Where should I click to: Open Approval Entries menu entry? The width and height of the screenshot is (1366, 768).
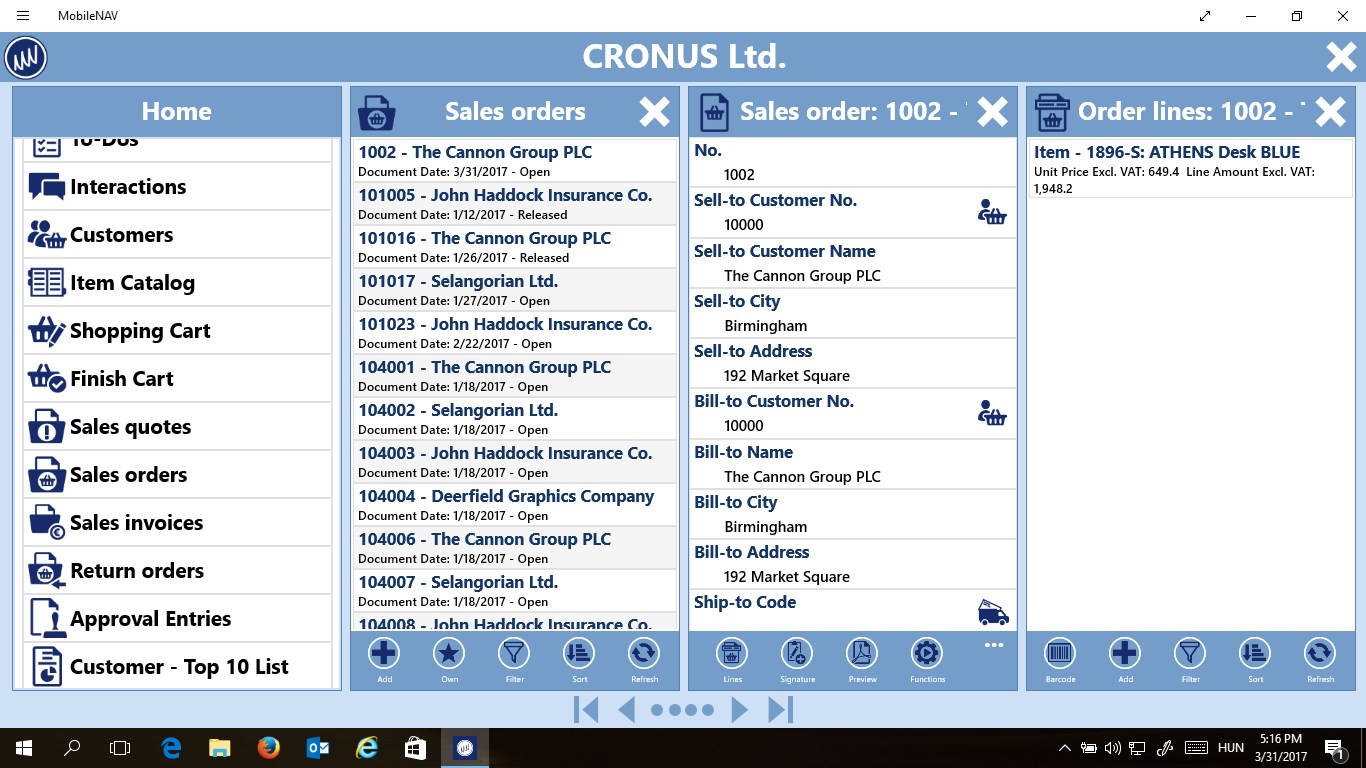(x=177, y=619)
